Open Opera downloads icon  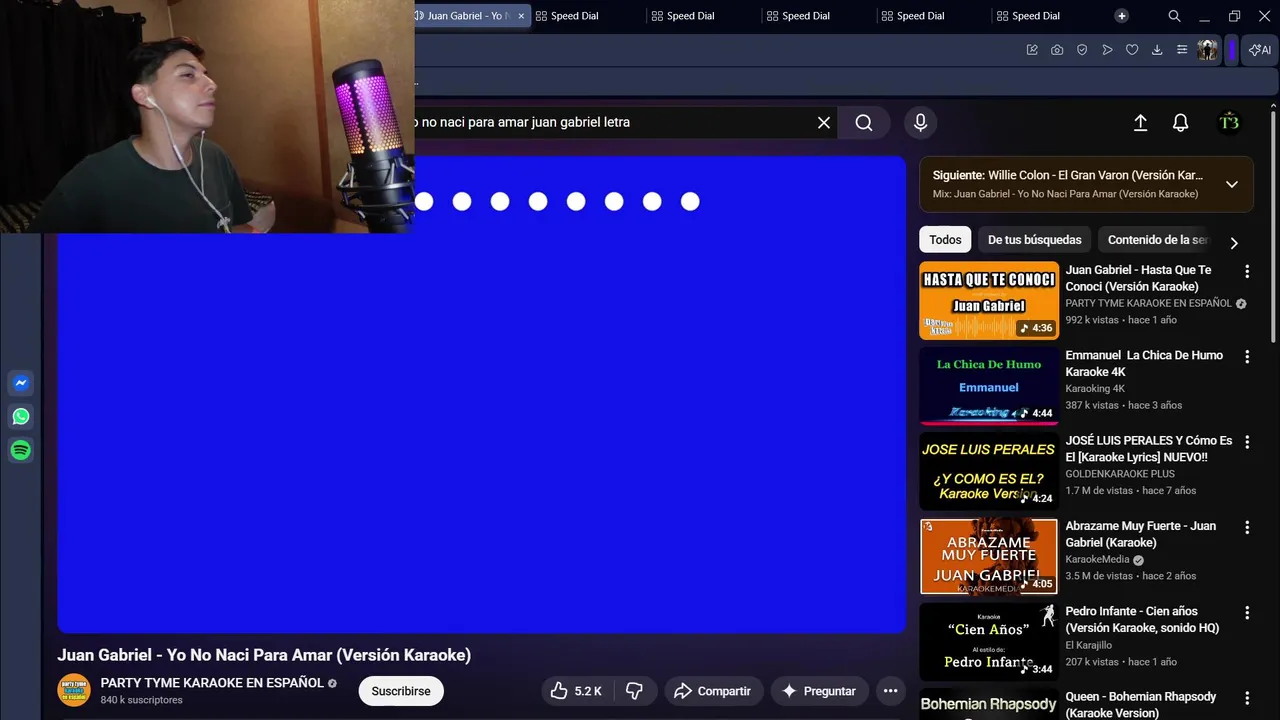pyautogui.click(x=1157, y=50)
